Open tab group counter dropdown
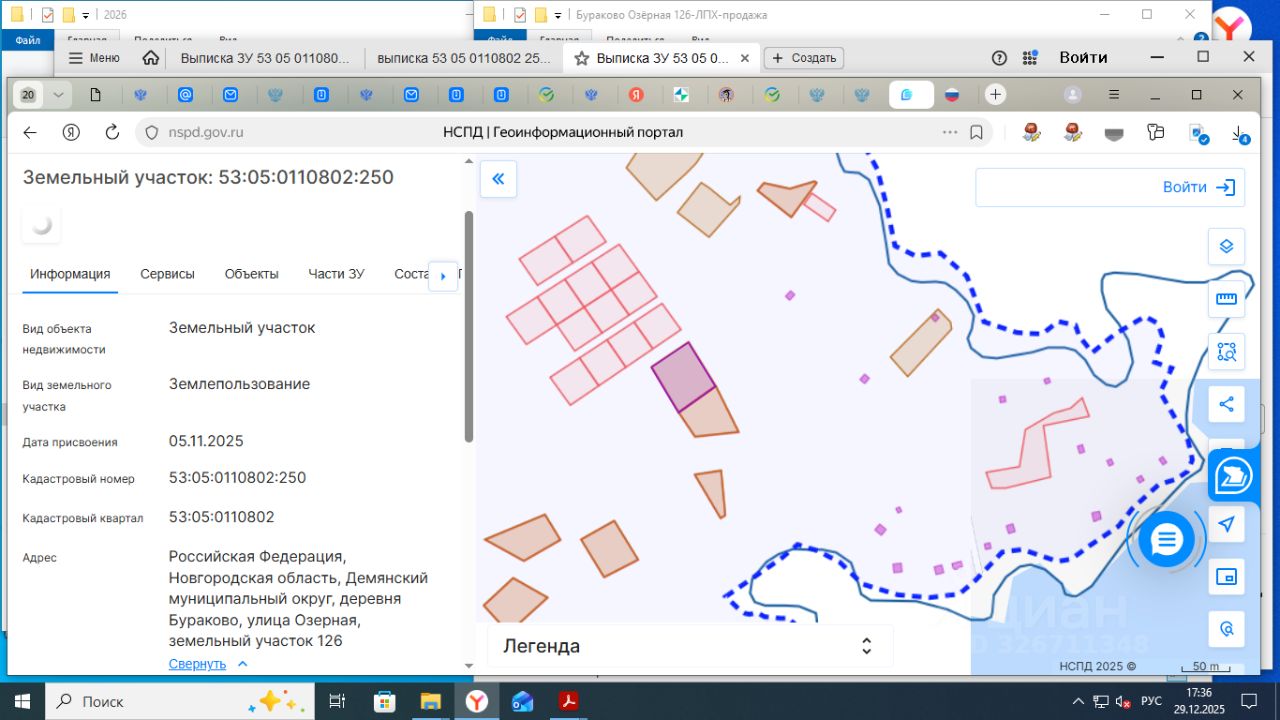The width and height of the screenshot is (1280, 720). tap(58, 95)
